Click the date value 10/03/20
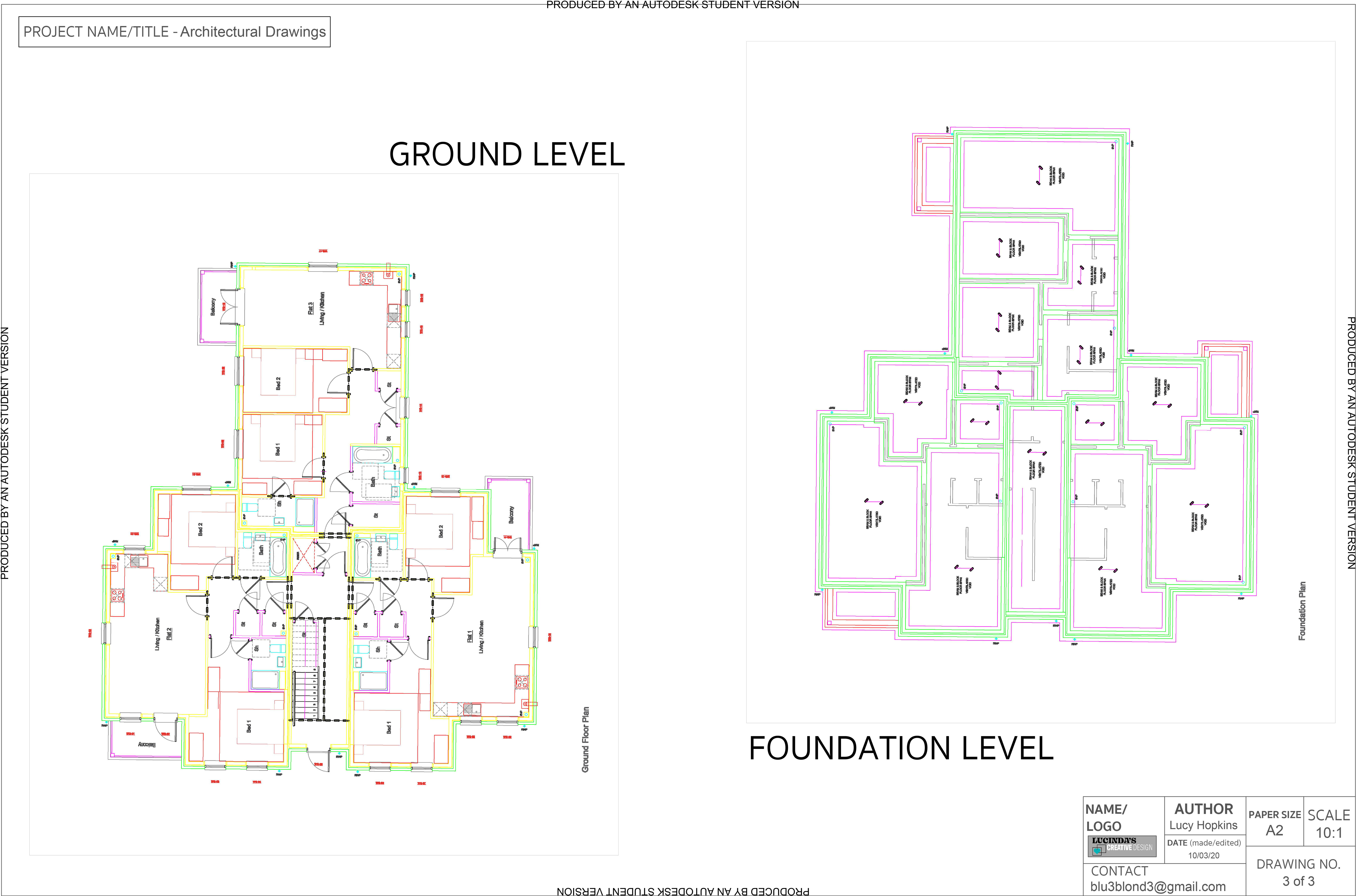Image resolution: width=1356 pixels, height=896 pixels. point(1203,855)
